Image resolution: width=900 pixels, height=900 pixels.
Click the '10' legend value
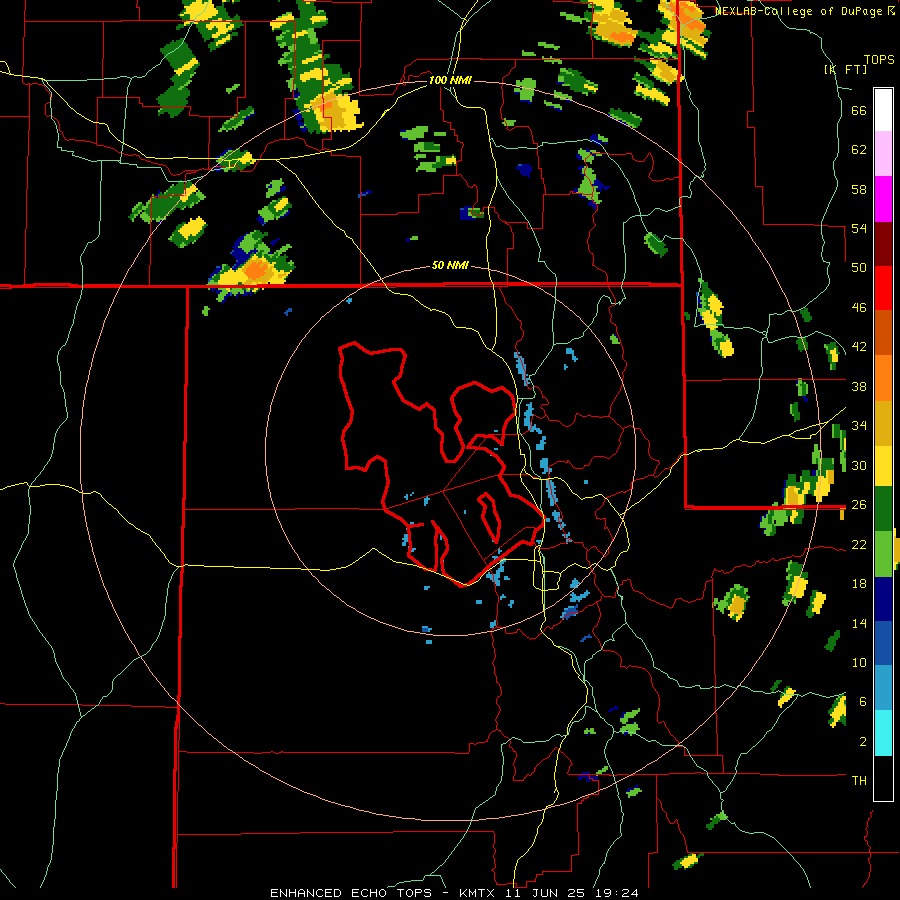tap(859, 663)
